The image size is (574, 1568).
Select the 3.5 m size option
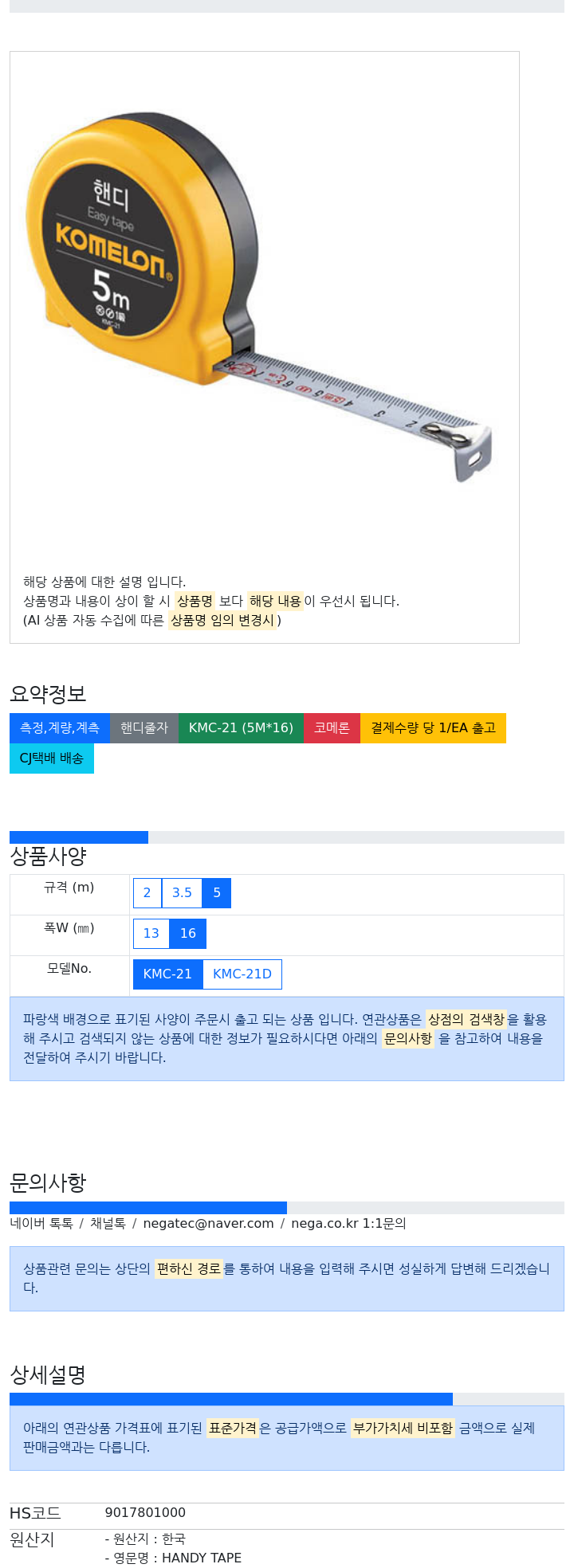tap(182, 892)
